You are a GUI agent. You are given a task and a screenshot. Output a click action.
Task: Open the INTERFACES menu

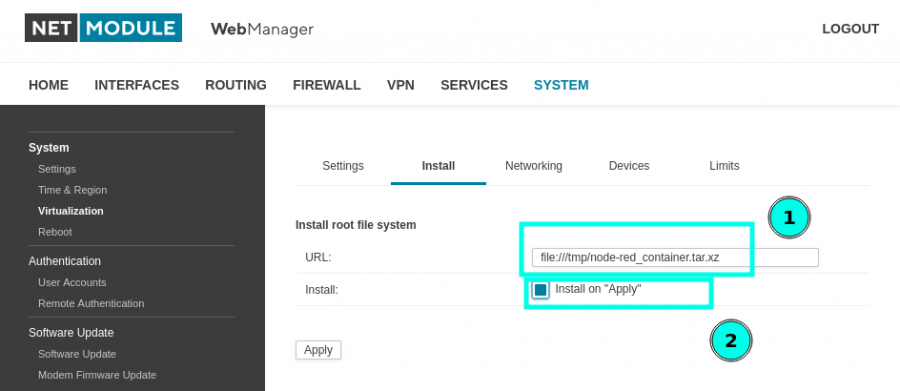coord(137,85)
